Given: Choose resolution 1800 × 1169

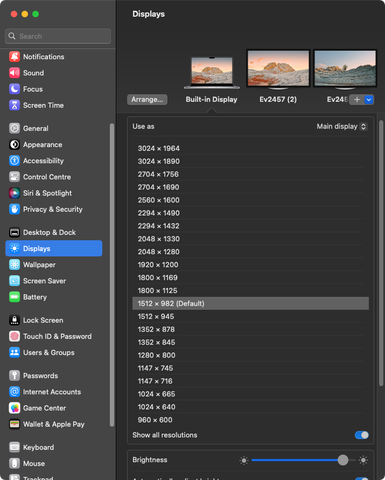Looking at the screenshot, I should point(250,278).
